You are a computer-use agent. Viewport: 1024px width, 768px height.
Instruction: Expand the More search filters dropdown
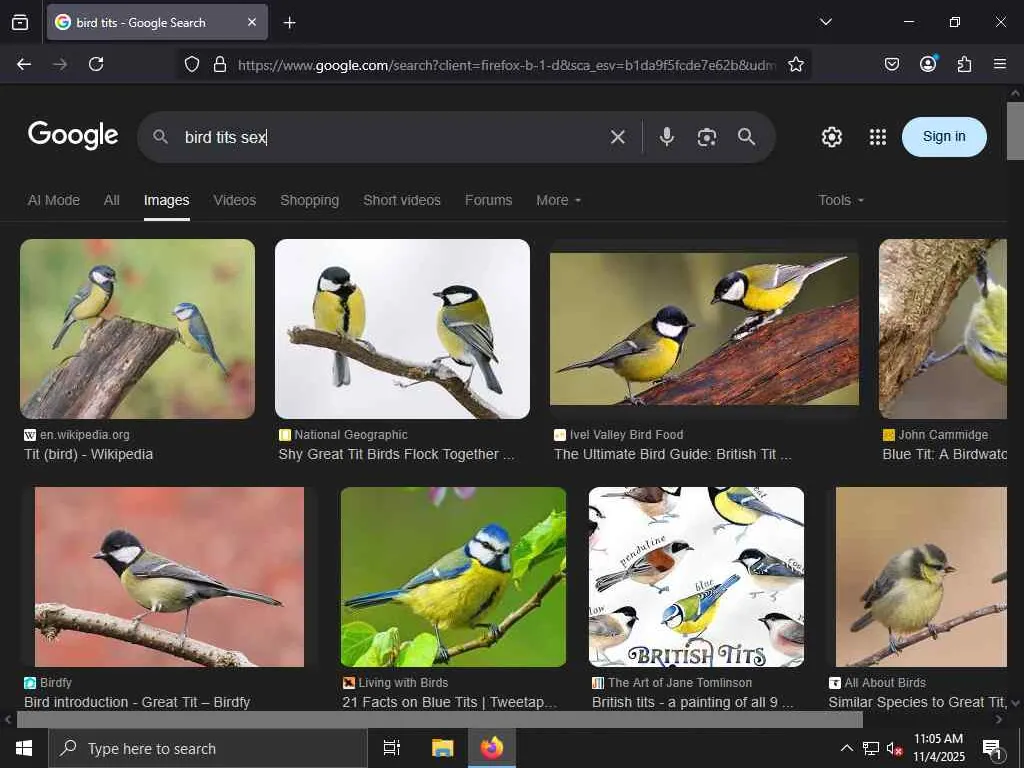tap(558, 200)
